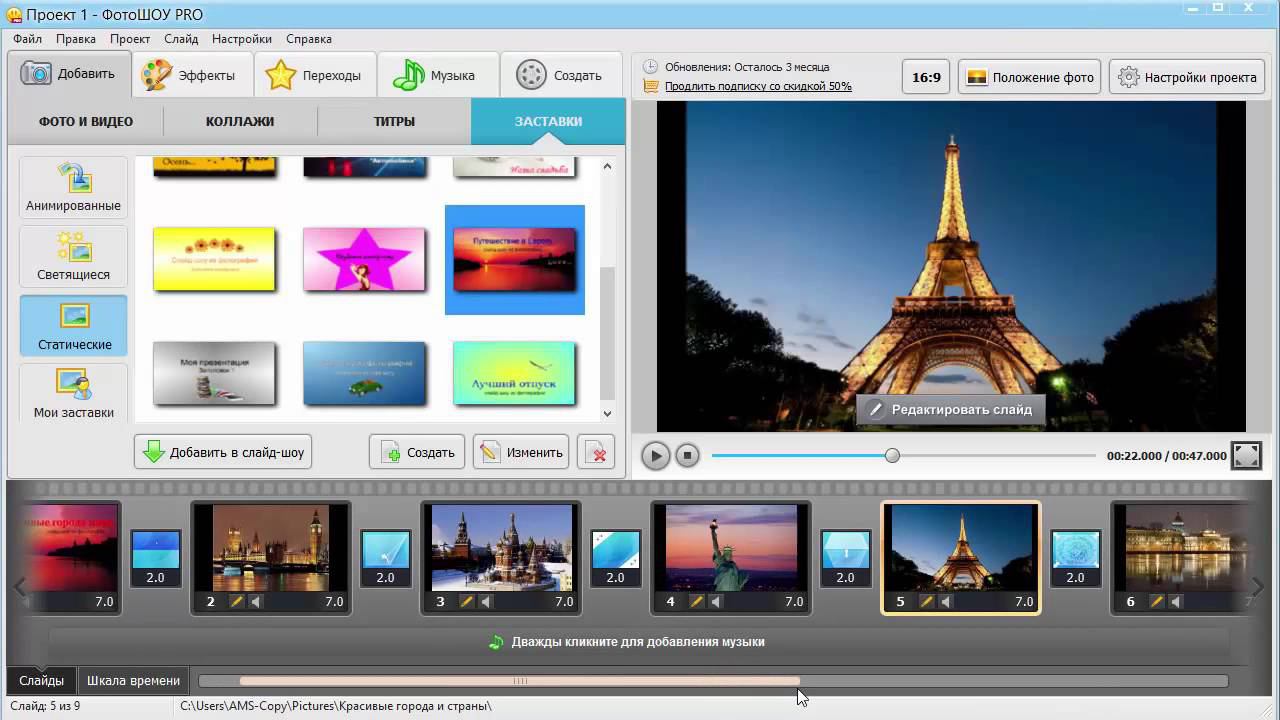Open the Настройки menu
The height and width of the screenshot is (720, 1280).
click(x=242, y=39)
